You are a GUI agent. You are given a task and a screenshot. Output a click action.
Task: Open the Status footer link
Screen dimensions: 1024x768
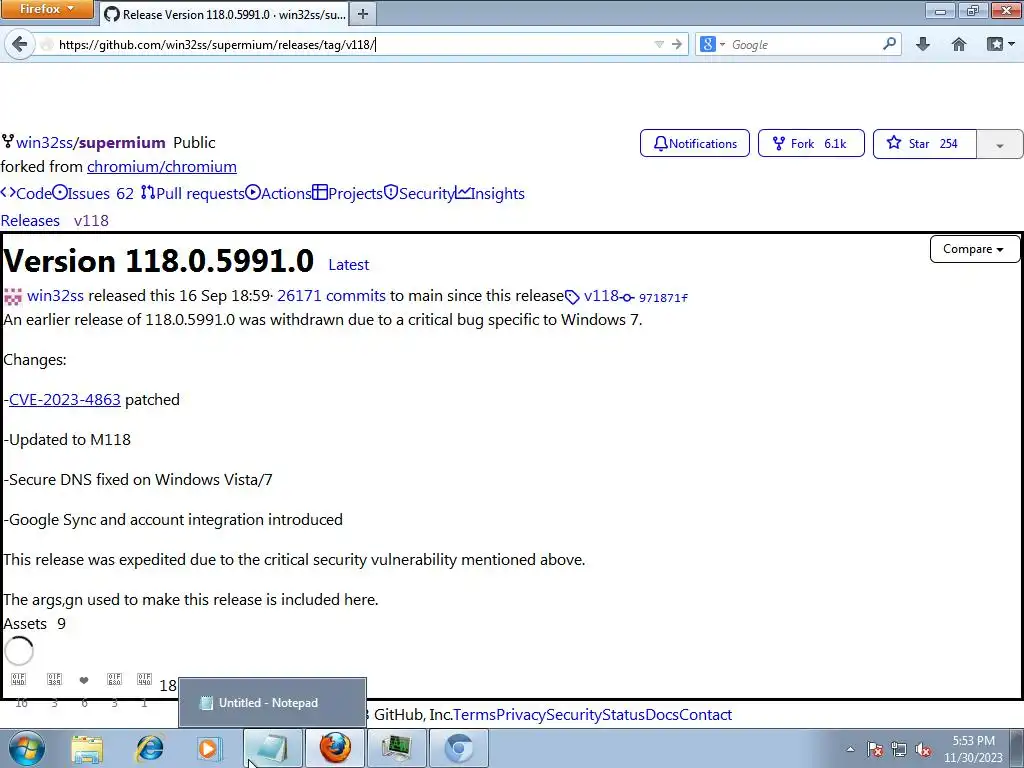[x=624, y=714]
